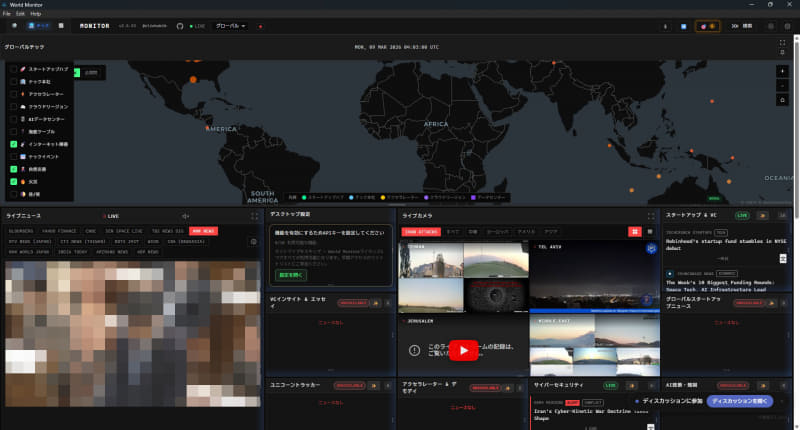Select the BLOOMBERG news channel tab
Viewport: 800px width, 430px height.
pyautogui.click(x=21, y=231)
